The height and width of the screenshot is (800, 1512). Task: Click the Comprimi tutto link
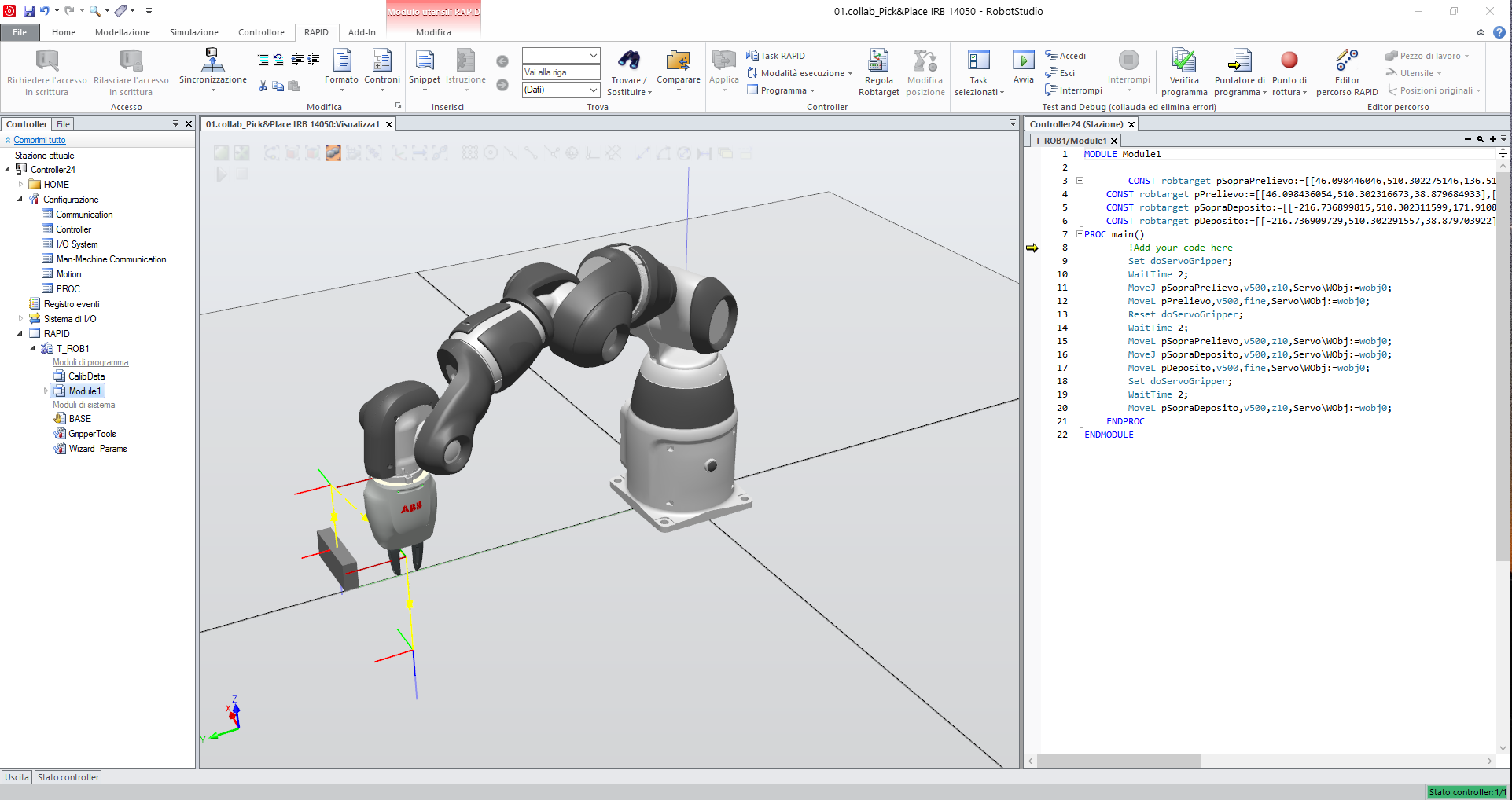[x=39, y=140]
